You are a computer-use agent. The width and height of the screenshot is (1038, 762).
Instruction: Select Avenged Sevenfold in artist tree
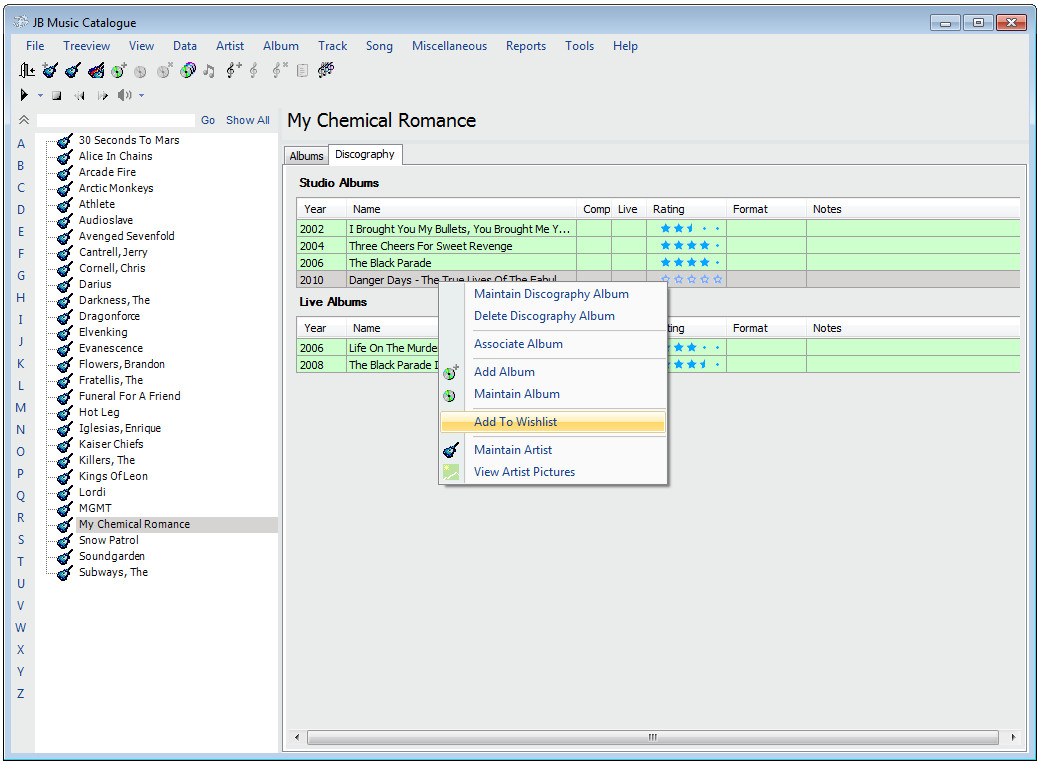click(126, 236)
